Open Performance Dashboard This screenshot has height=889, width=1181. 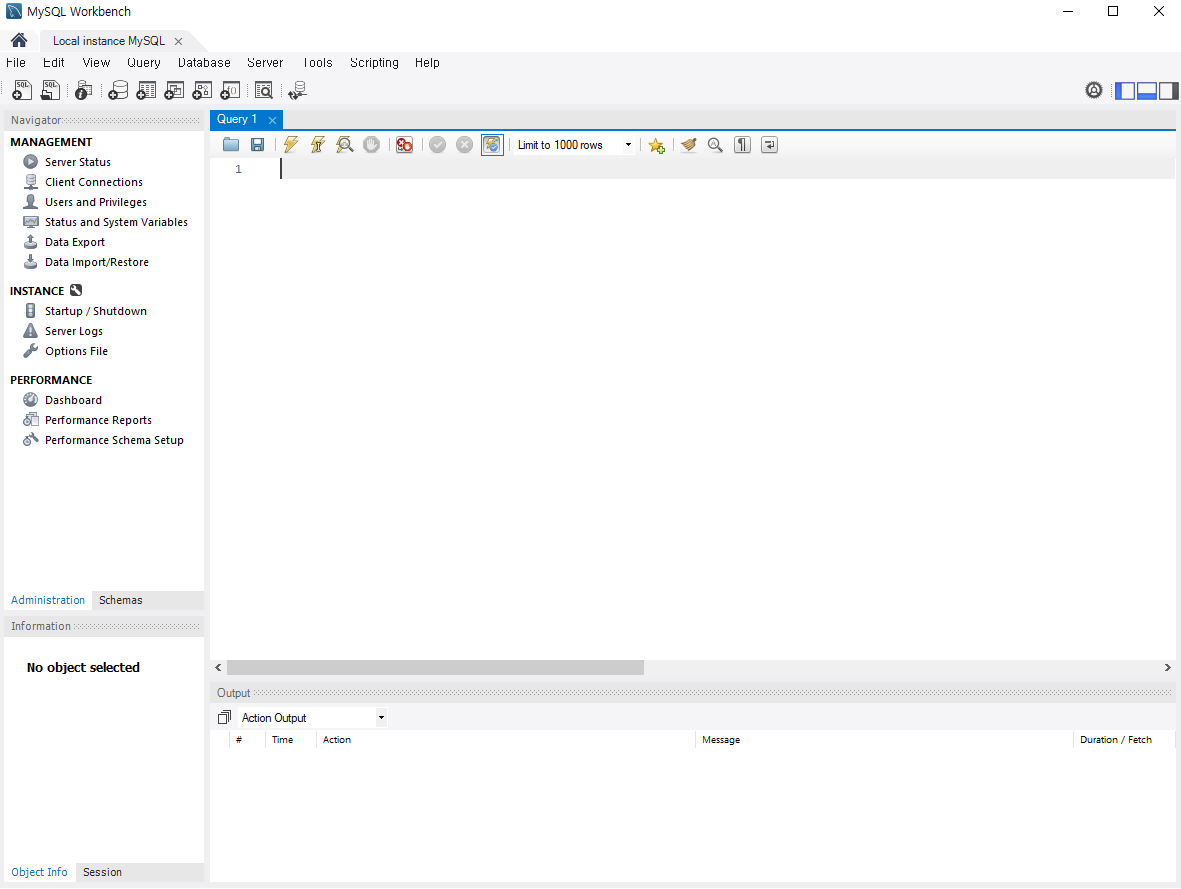coord(73,399)
